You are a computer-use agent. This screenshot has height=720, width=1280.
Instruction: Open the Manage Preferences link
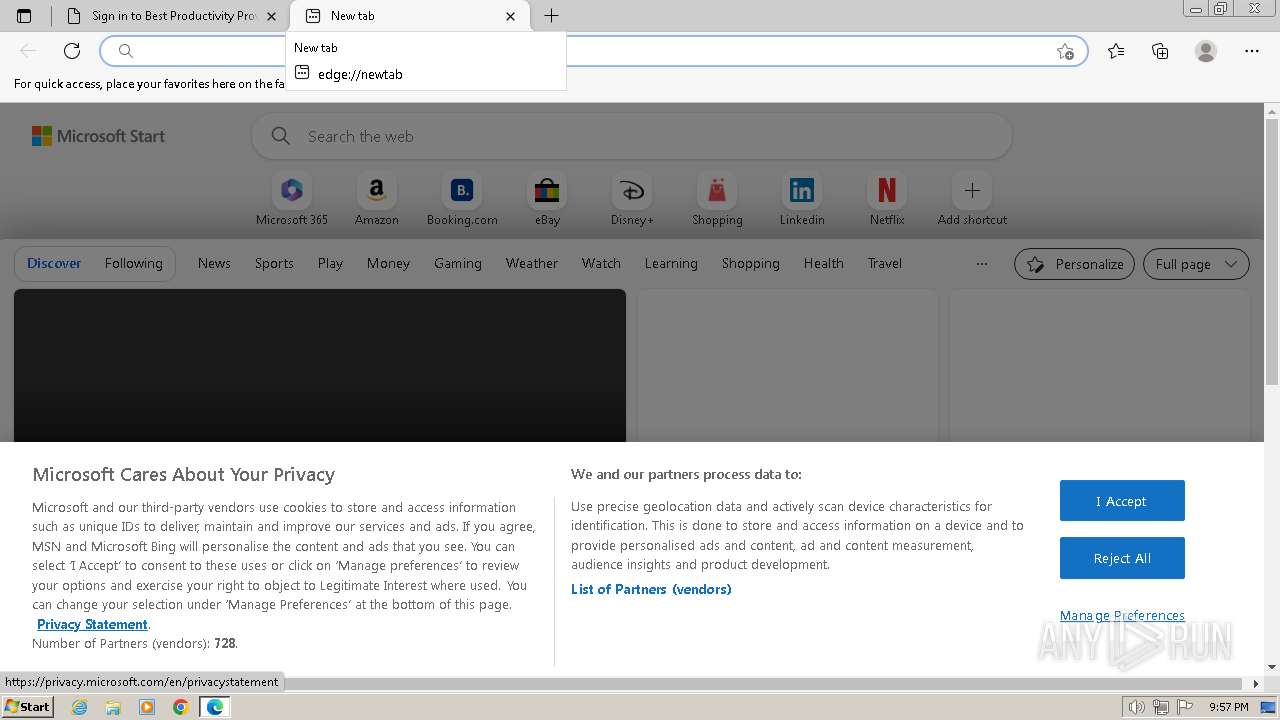point(1122,615)
